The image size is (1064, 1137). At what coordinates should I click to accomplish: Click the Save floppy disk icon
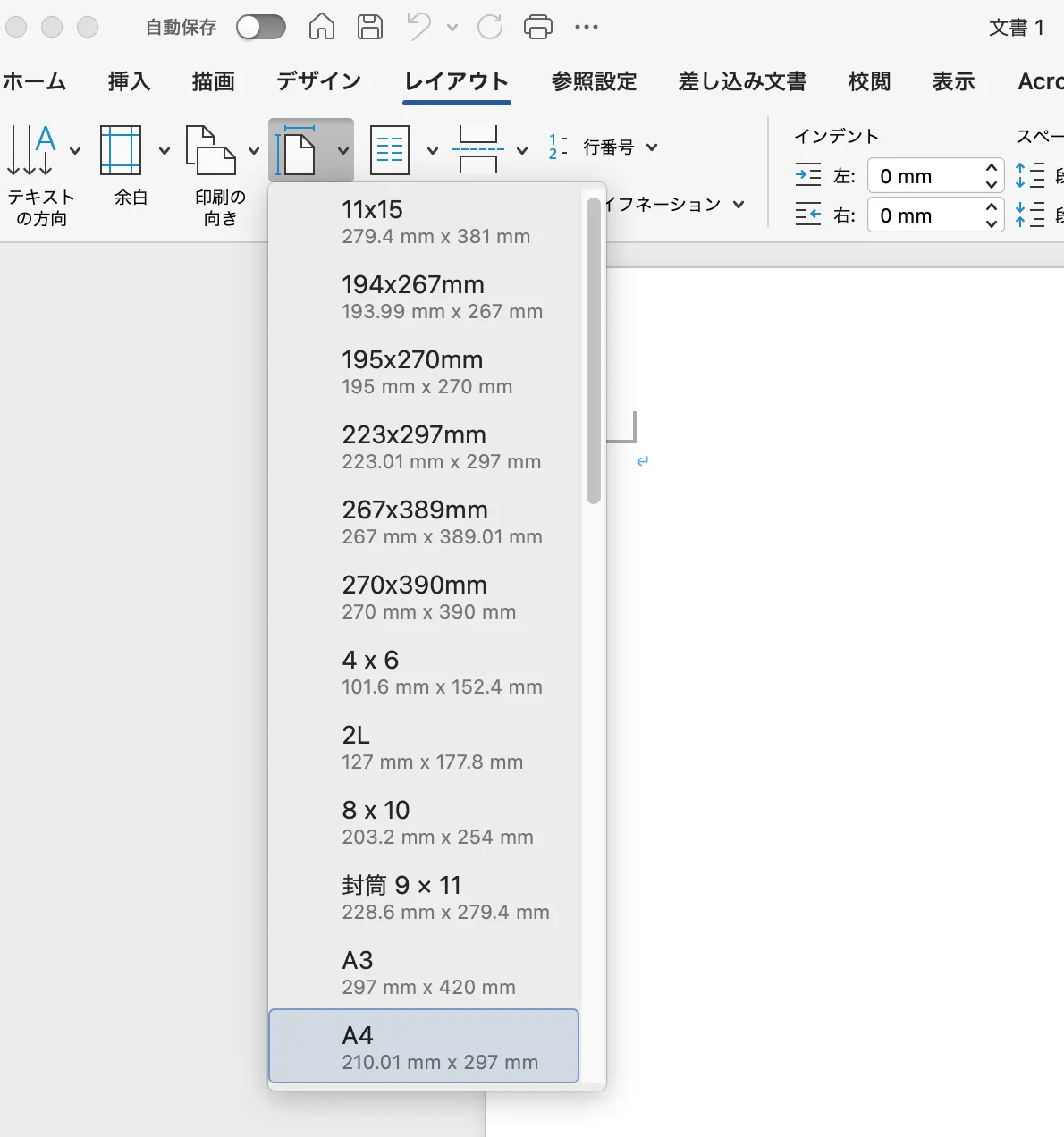point(370,27)
